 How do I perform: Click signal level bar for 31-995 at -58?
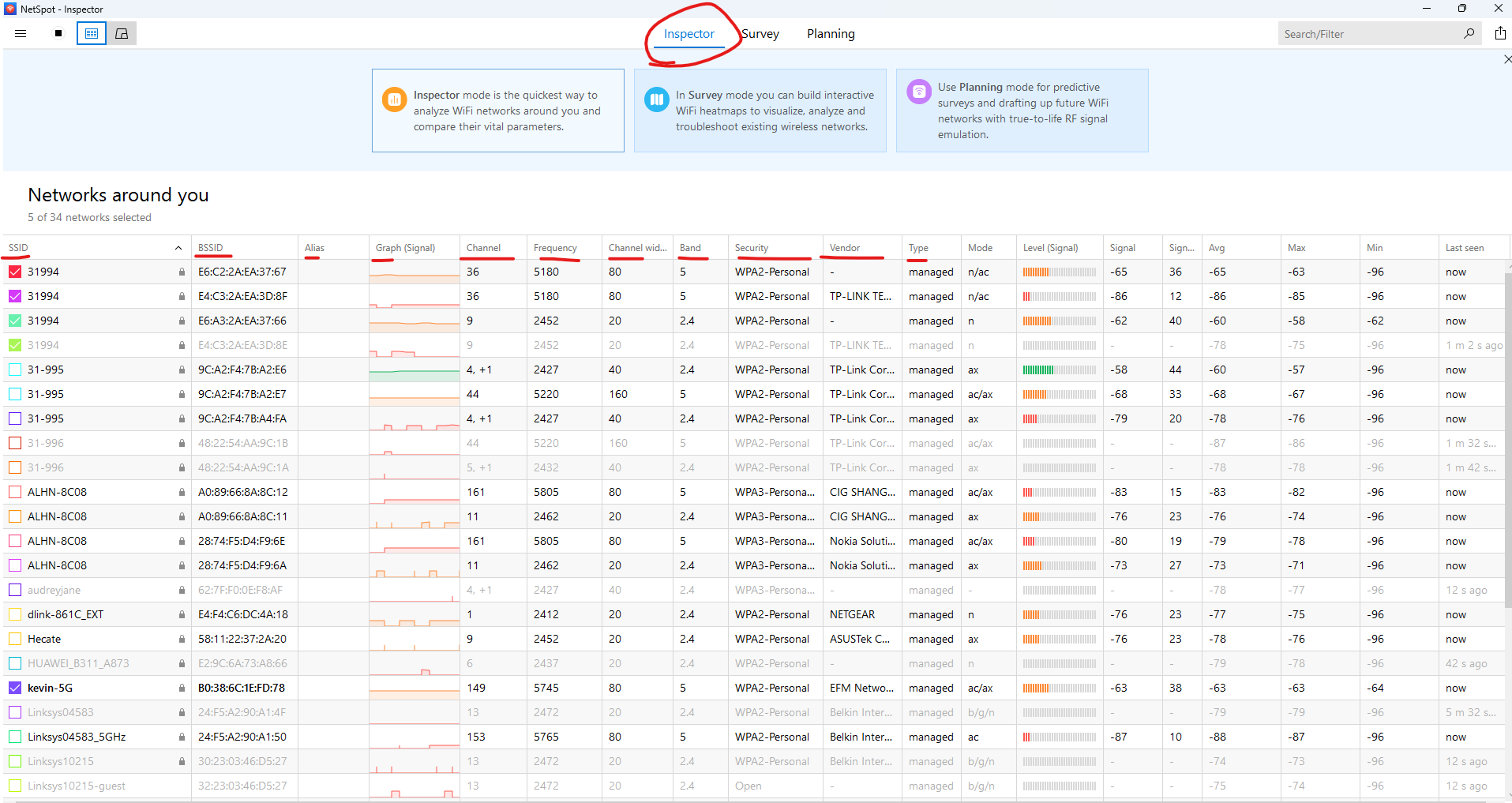pos(1060,370)
